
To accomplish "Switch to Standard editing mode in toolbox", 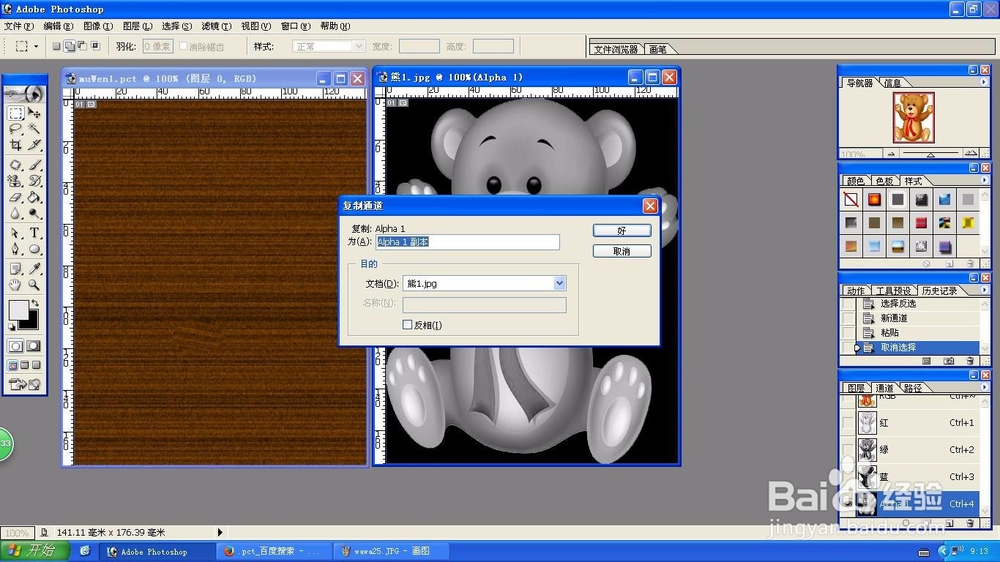I will (x=16, y=346).
